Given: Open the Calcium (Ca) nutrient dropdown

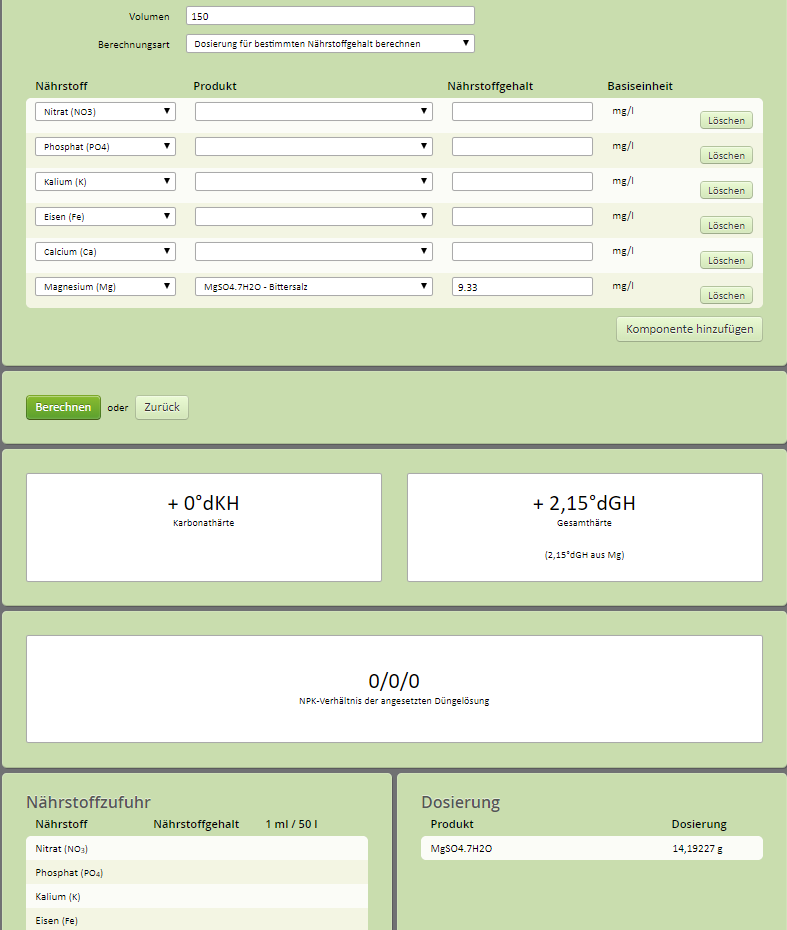Looking at the screenshot, I should (x=105, y=252).
